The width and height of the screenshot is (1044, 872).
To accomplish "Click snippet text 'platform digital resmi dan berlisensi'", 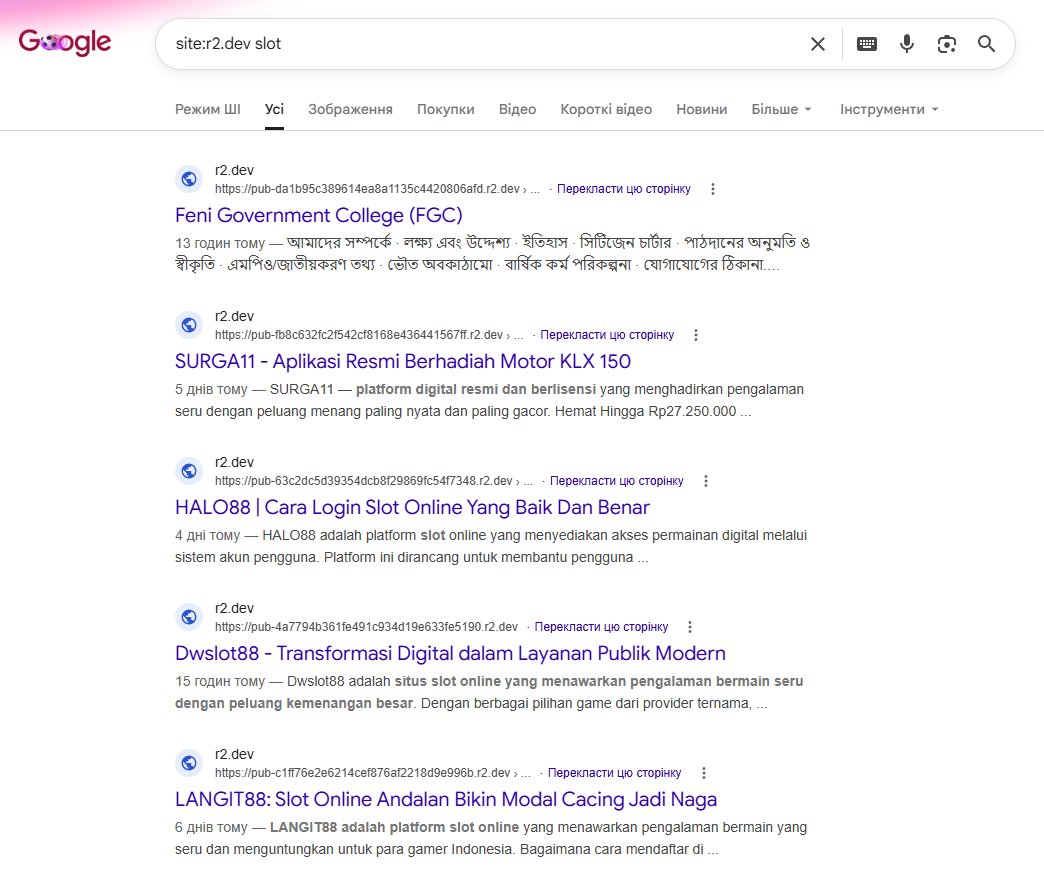I will 476,389.
